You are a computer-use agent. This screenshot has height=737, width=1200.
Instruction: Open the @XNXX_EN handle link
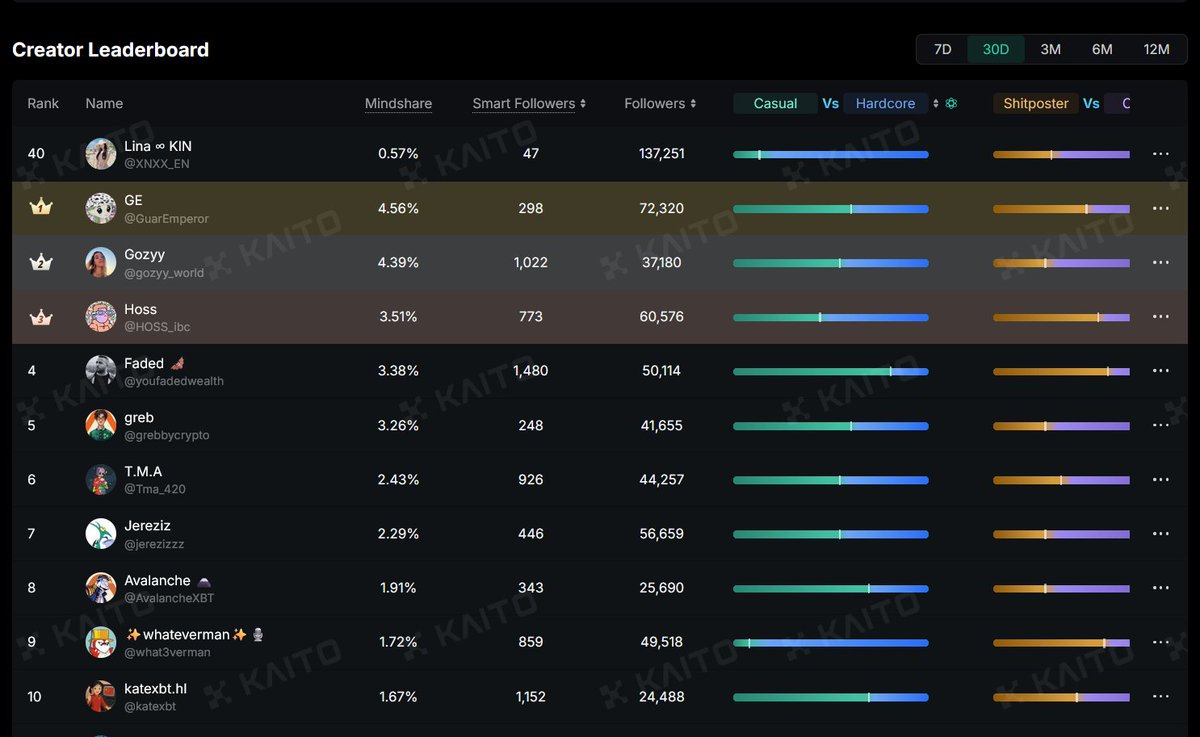(x=157, y=164)
